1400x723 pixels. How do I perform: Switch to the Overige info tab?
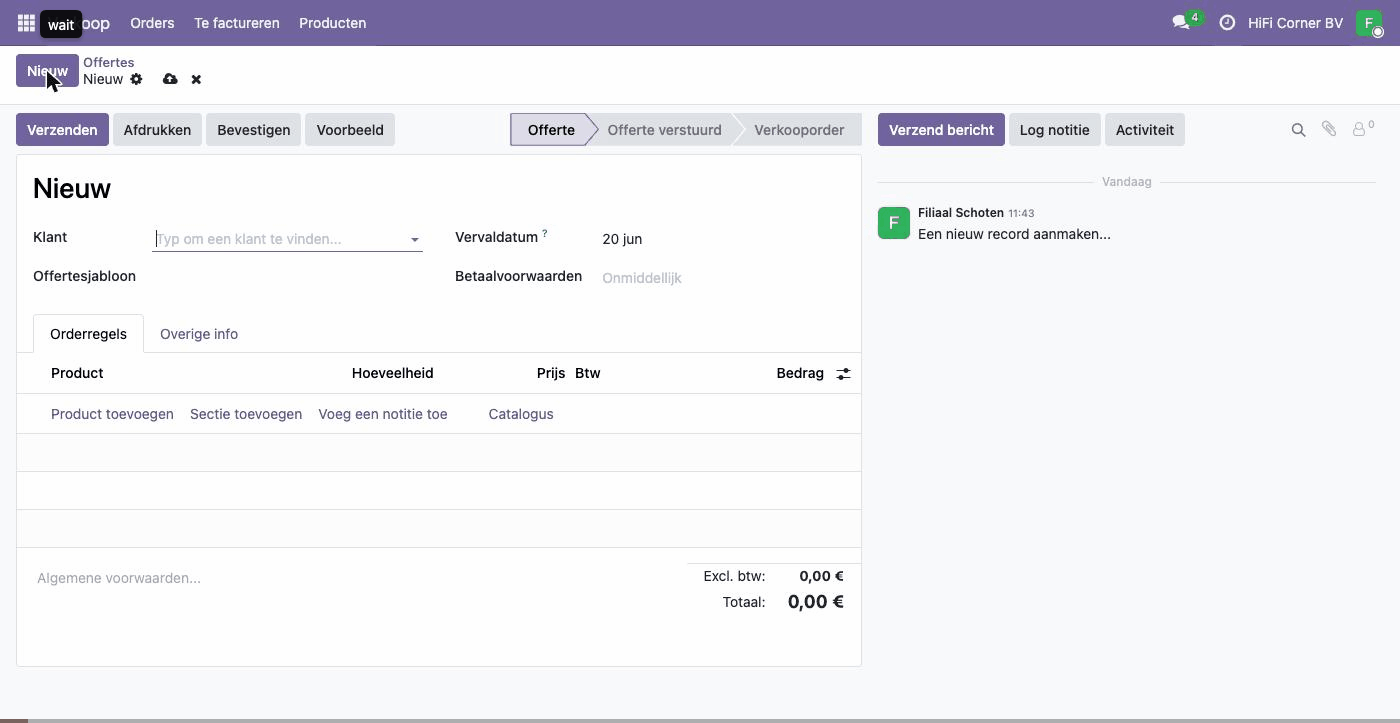point(199,334)
